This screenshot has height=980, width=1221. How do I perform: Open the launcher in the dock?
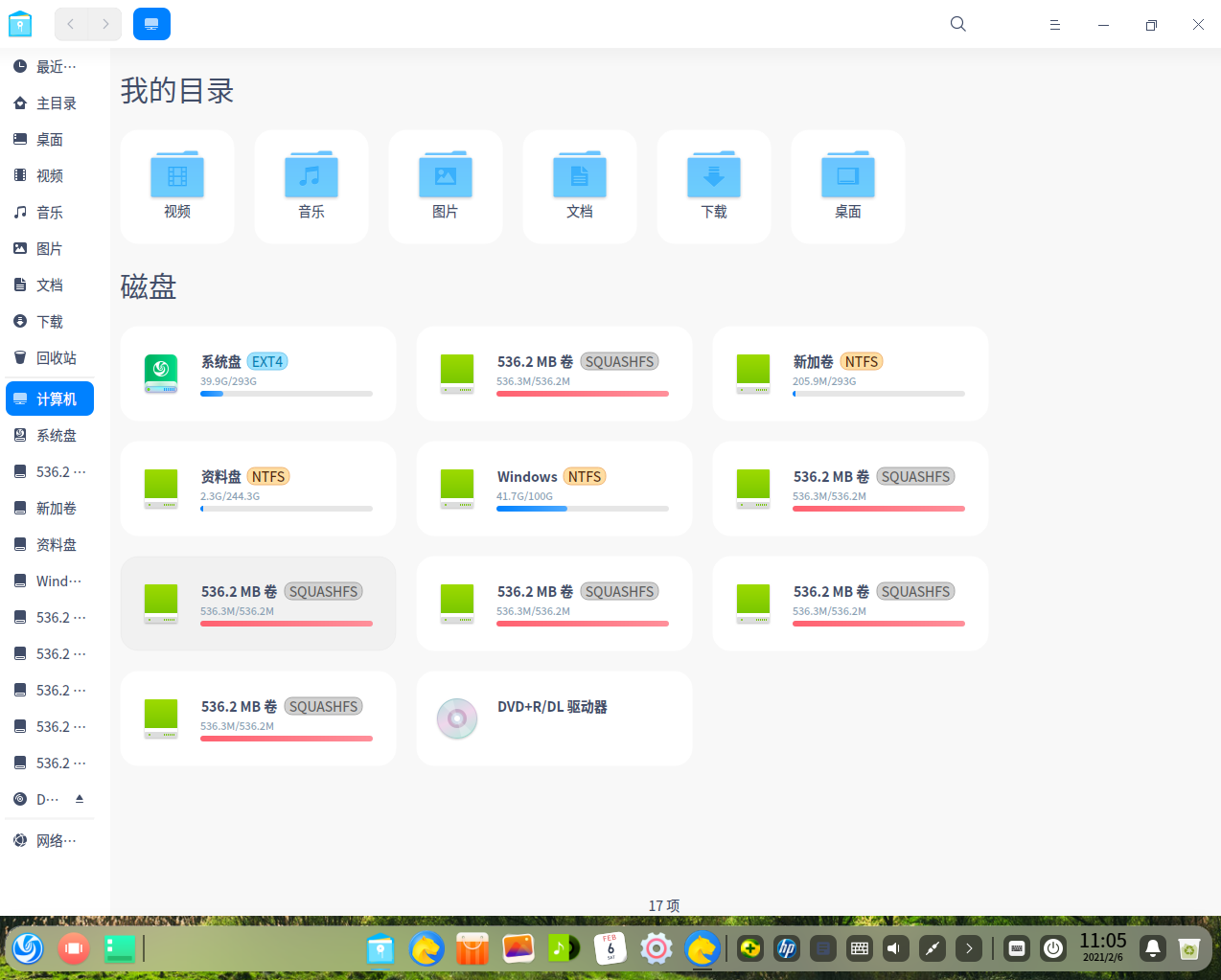point(28,948)
